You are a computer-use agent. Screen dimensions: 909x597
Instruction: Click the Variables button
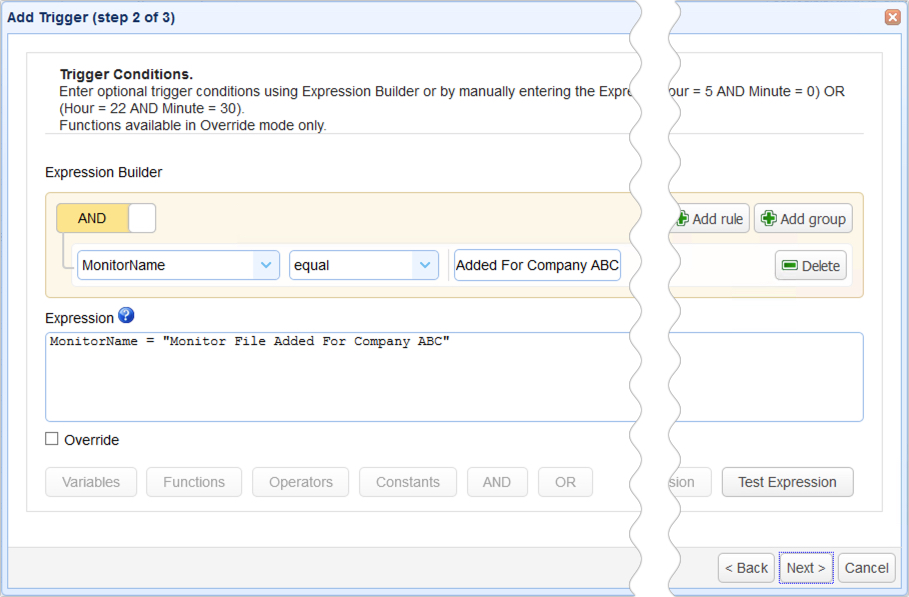90,481
